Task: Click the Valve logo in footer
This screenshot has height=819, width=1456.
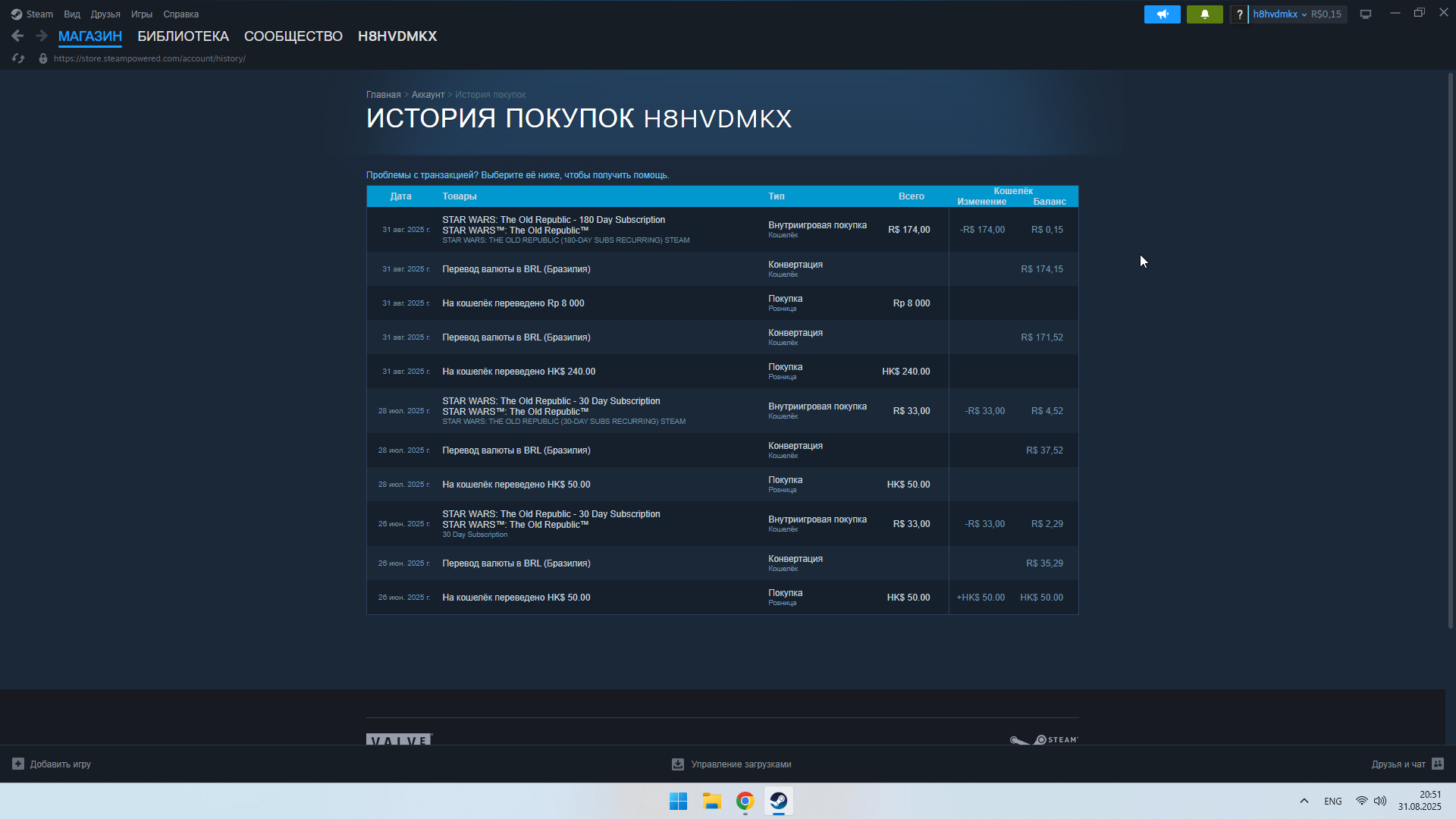Action: 399,739
